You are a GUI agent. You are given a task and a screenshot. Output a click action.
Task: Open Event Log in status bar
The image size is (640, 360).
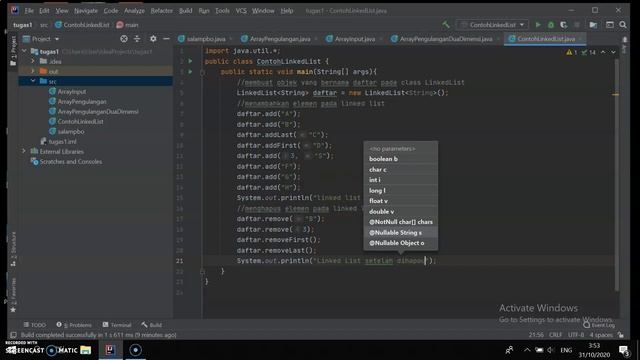pyautogui.click(x=599, y=325)
